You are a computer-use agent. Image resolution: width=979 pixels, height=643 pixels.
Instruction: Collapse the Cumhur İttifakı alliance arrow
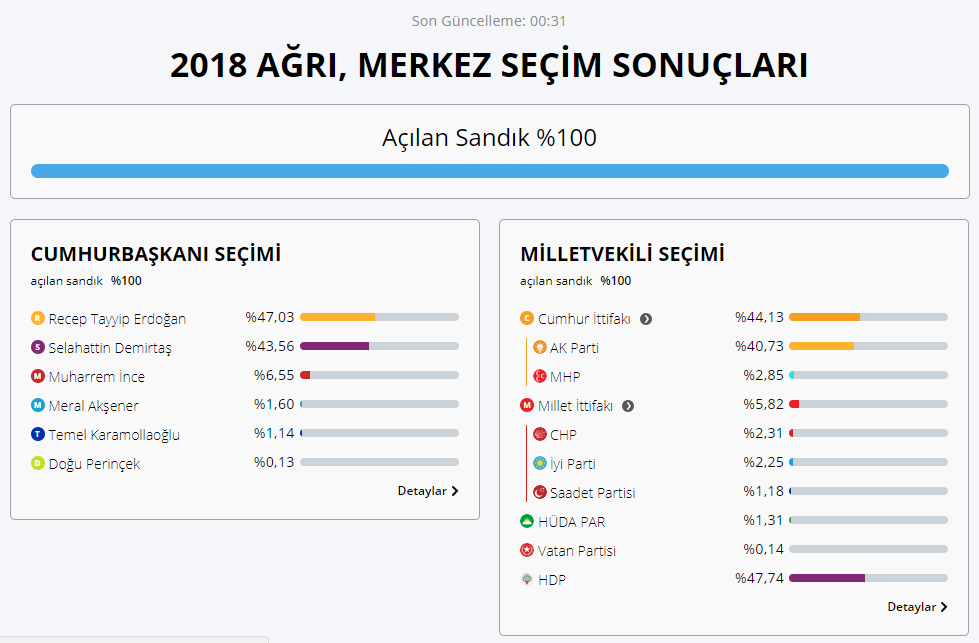[646, 320]
